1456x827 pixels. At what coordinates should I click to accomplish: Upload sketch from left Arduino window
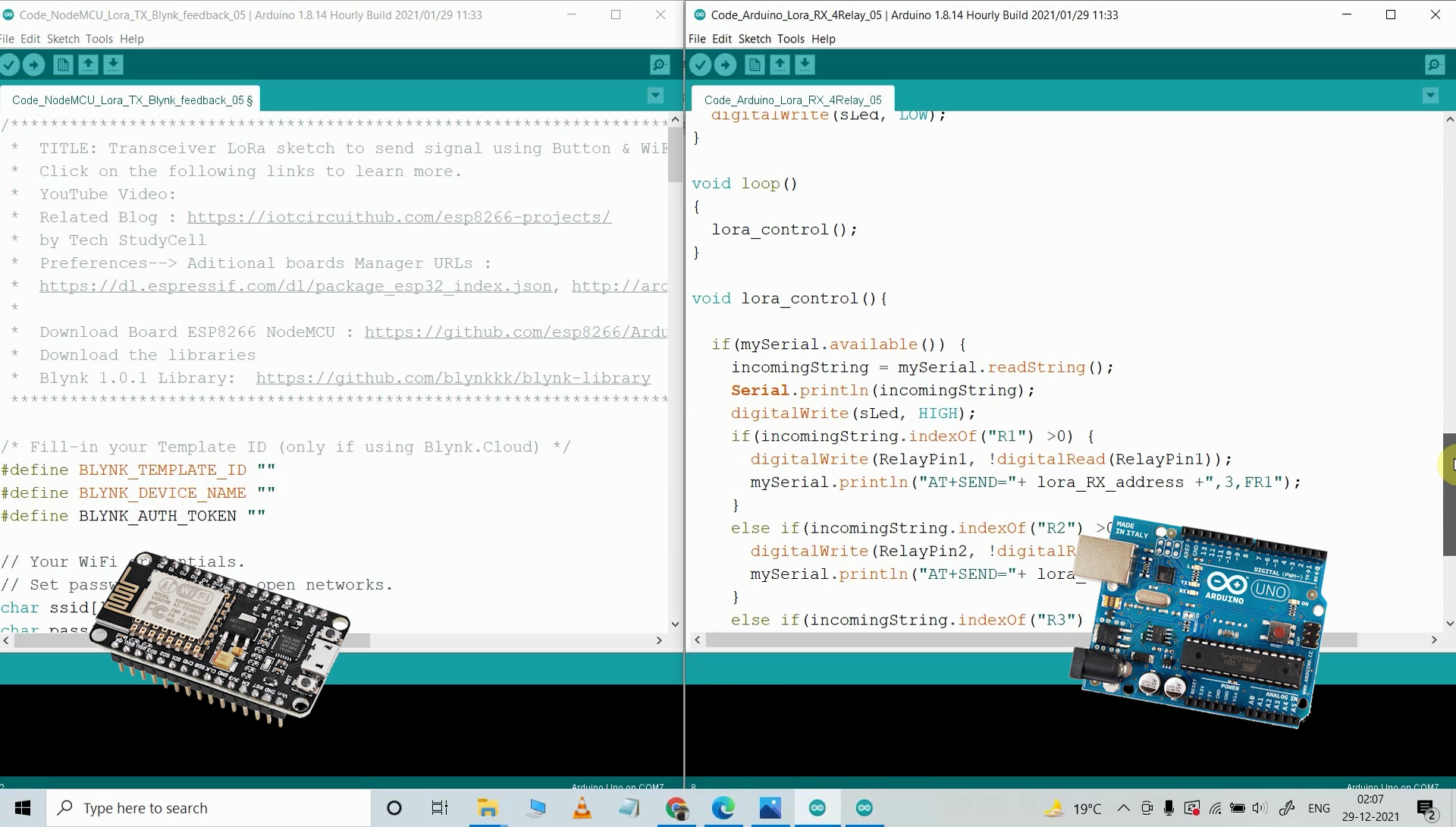coord(35,64)
